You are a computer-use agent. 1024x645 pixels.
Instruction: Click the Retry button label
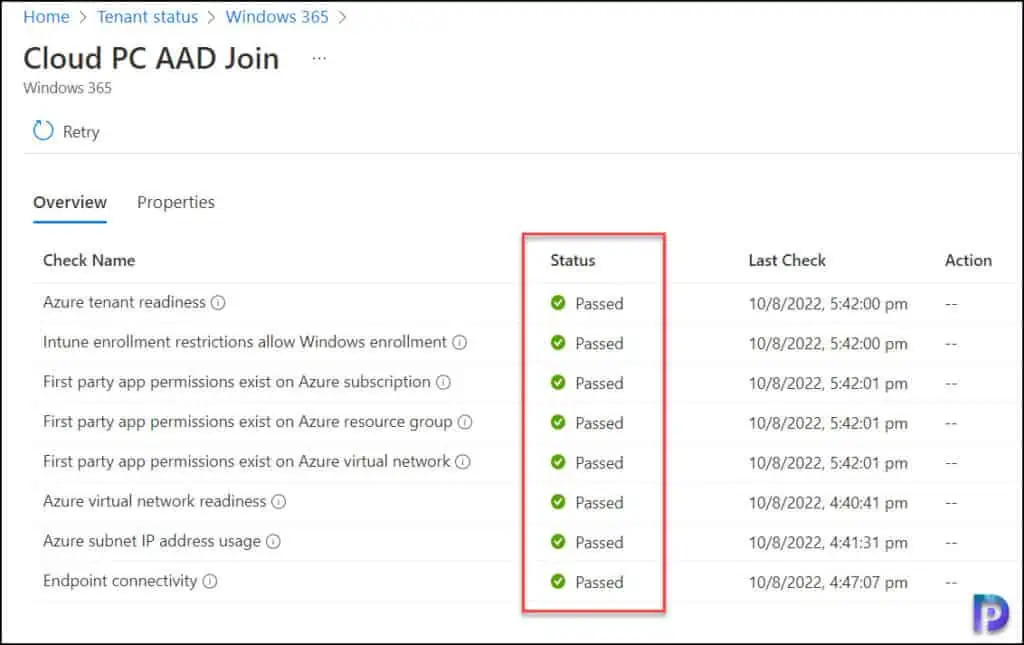click(x=81, y=132)
